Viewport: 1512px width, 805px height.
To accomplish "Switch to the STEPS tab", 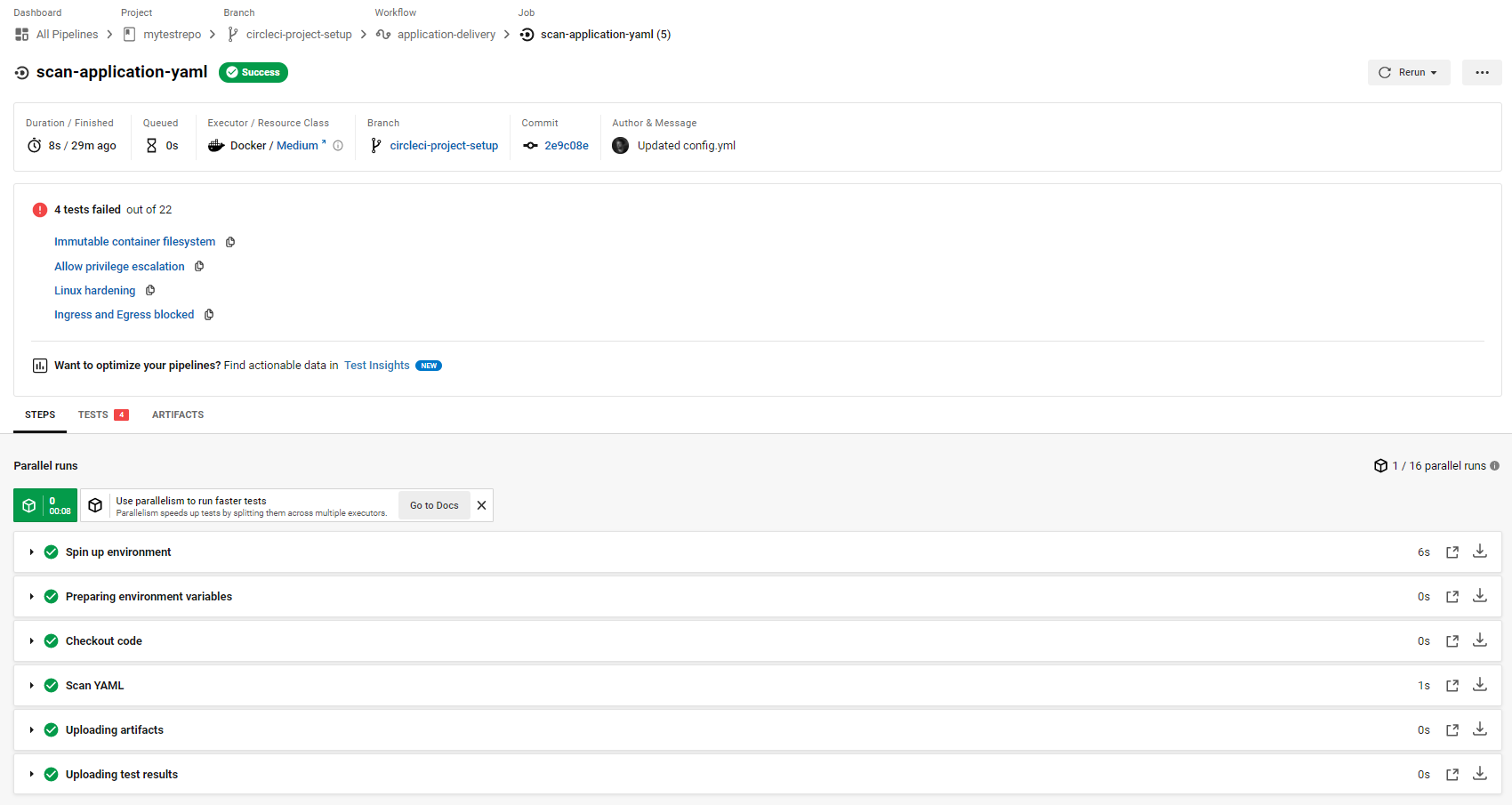I will point(40,415).
